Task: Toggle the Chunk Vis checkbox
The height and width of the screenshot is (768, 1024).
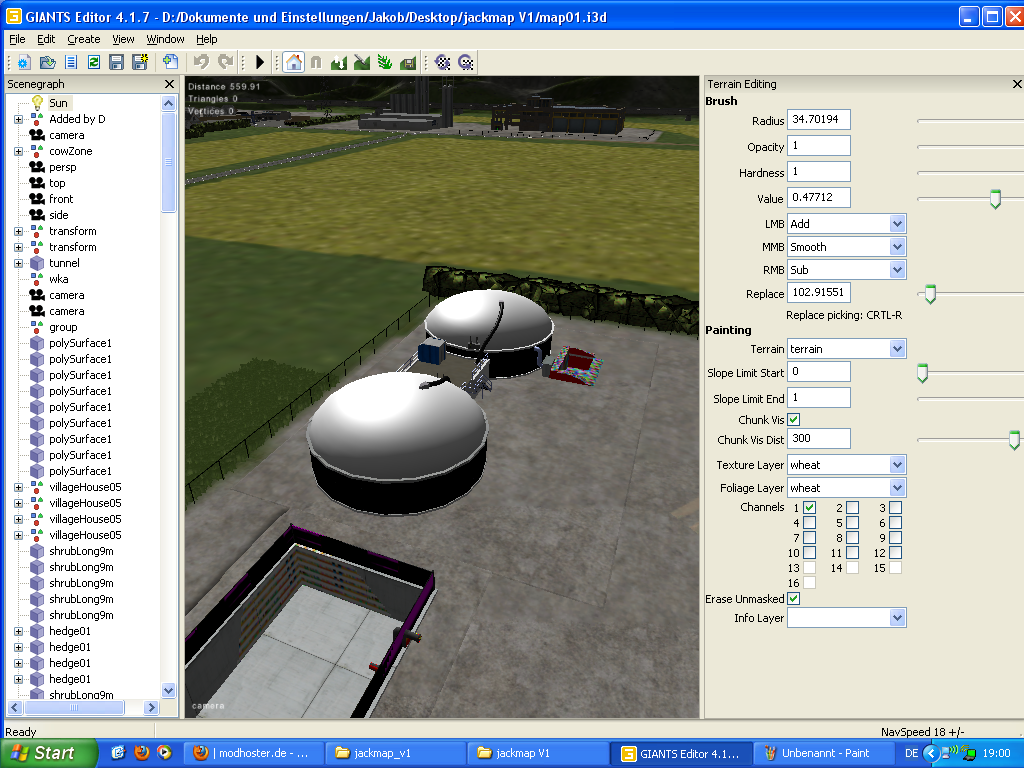Action: [794, 420]
